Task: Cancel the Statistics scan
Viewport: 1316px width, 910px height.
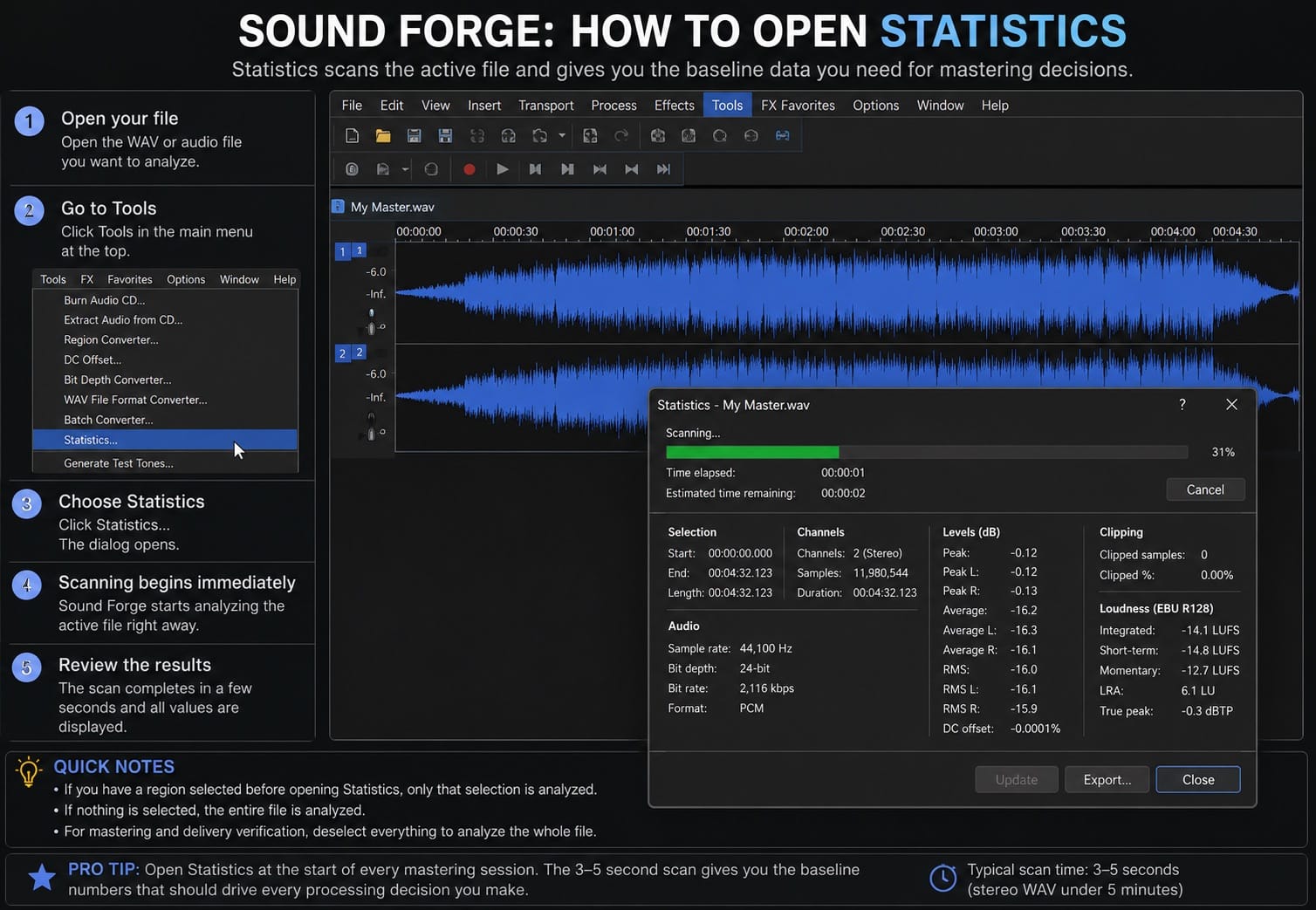Action: 1205,489
